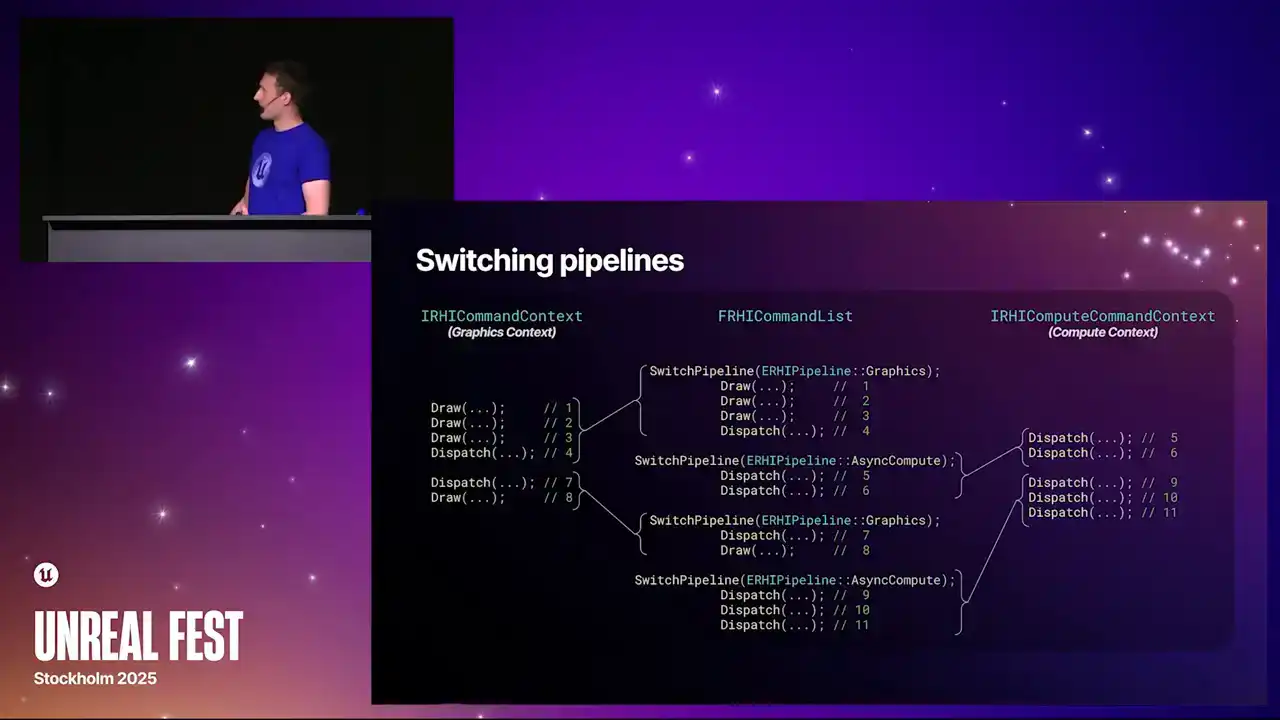Viewport: 1280px width, 720px height.
Task: Click the speaker's face in the video inset
Action: click(x=272, y=90)
